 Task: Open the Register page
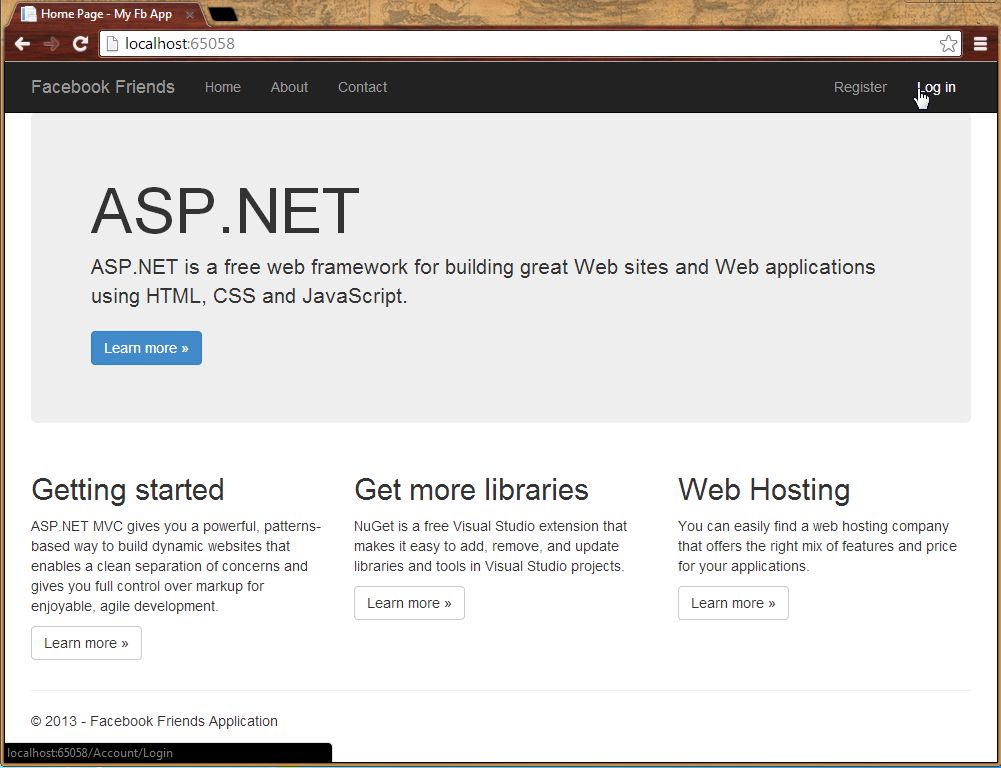click(860, 87)
